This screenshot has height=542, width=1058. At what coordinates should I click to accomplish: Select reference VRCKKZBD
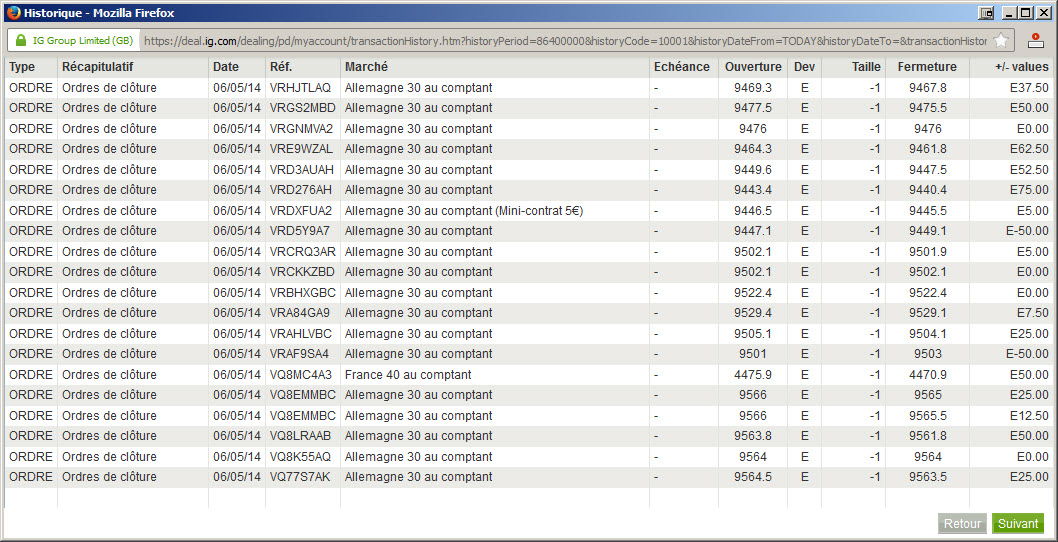pos(302,272)
